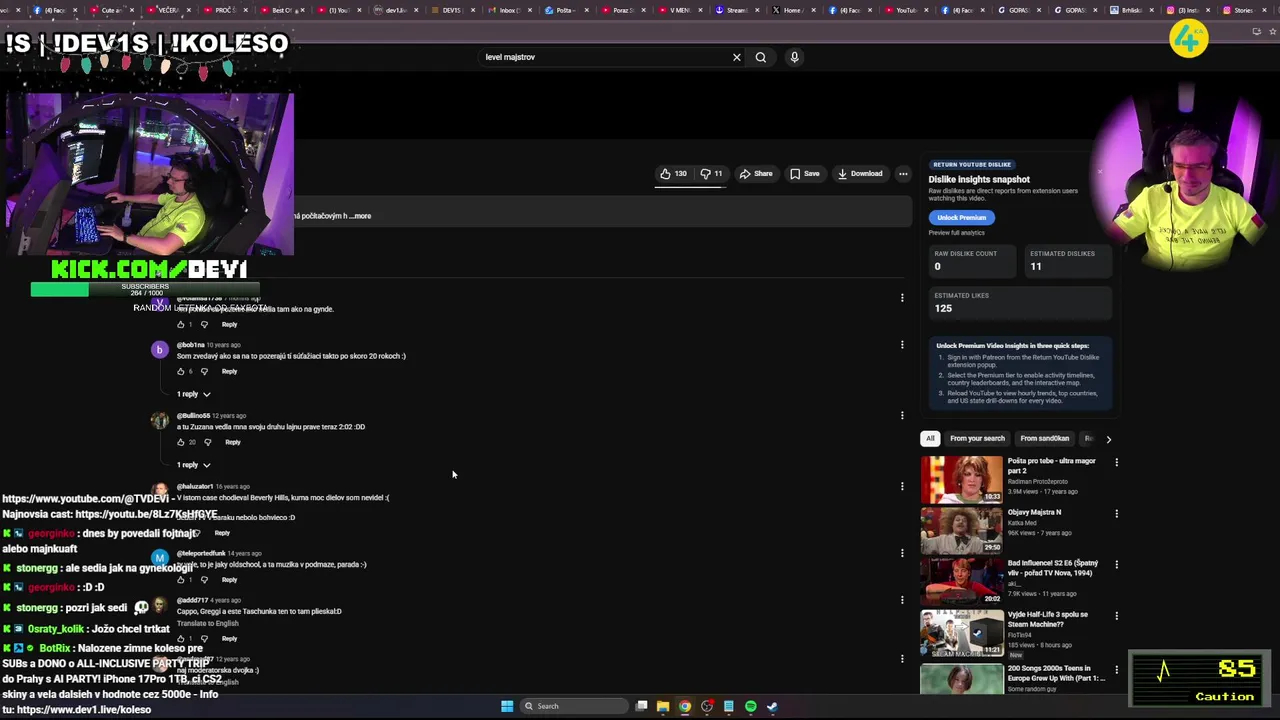Open options for 'Vyjde Half-Life 3' suggestion
1280x720 pixels.
tap(1116, 616)
